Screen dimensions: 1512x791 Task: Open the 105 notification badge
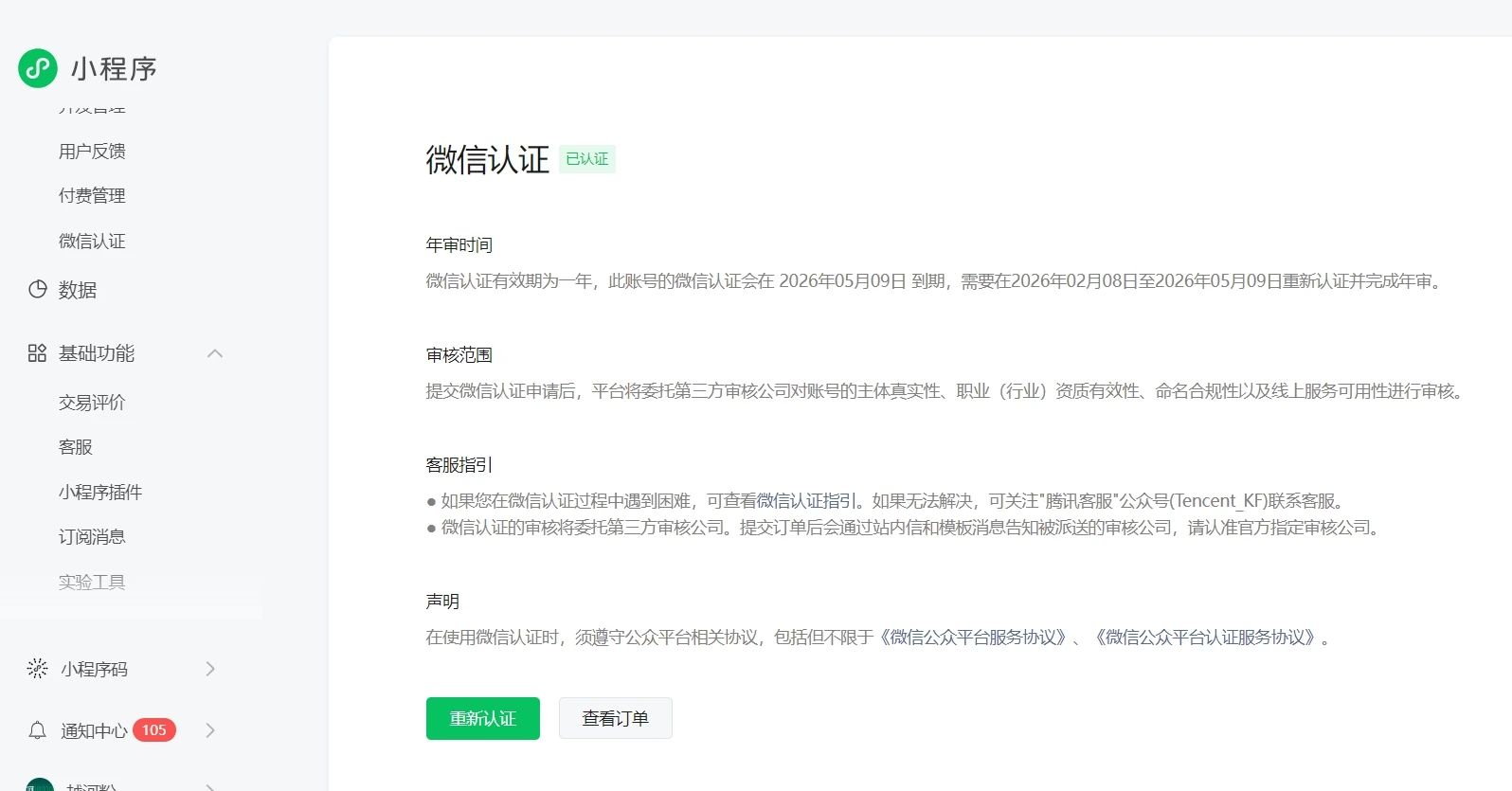(154, 730)
